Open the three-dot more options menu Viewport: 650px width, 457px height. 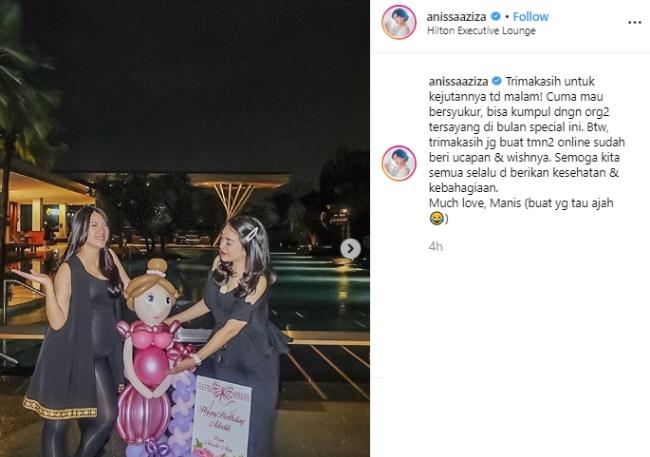(635, 22)
